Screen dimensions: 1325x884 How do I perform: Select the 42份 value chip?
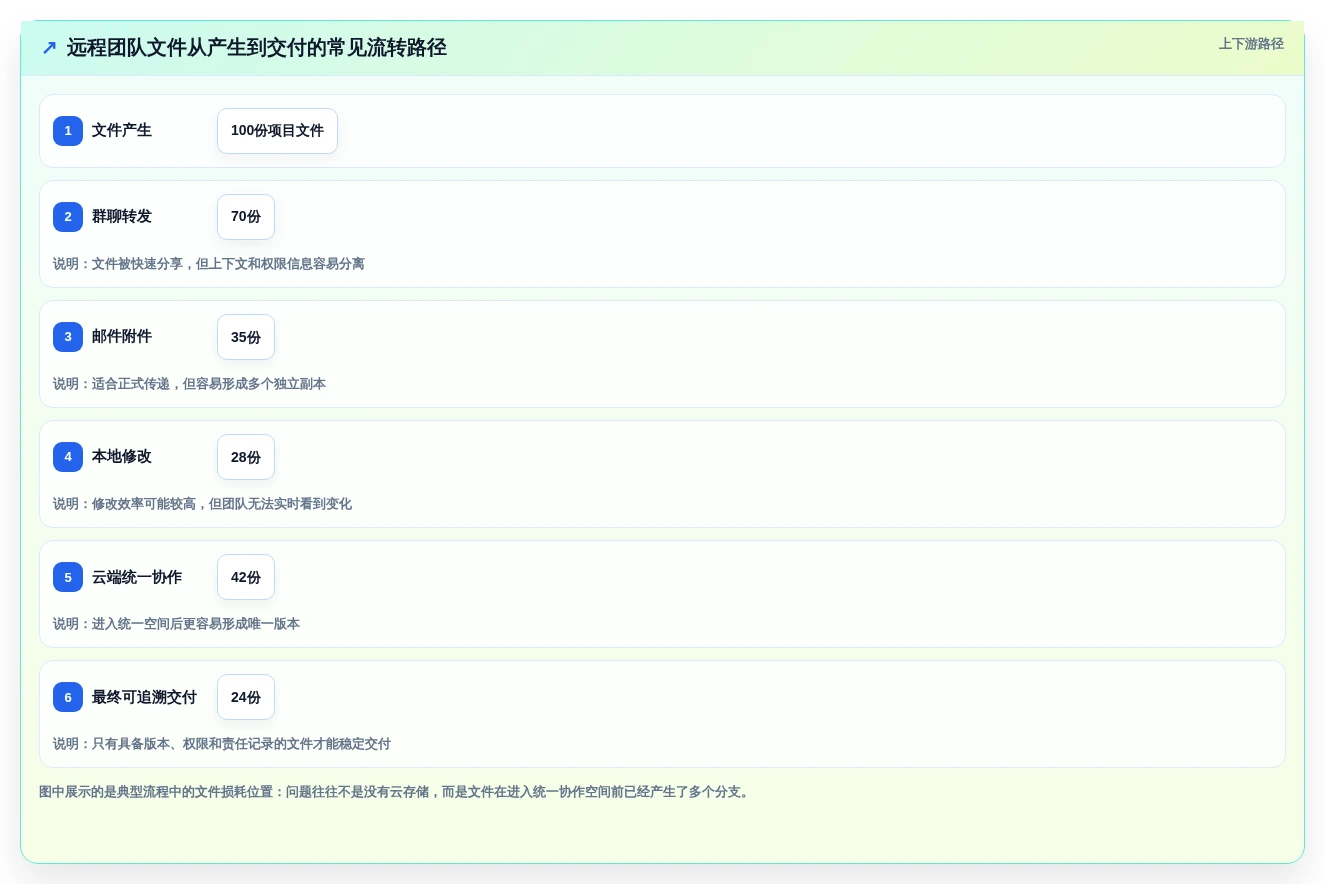[x=246, y=577]
